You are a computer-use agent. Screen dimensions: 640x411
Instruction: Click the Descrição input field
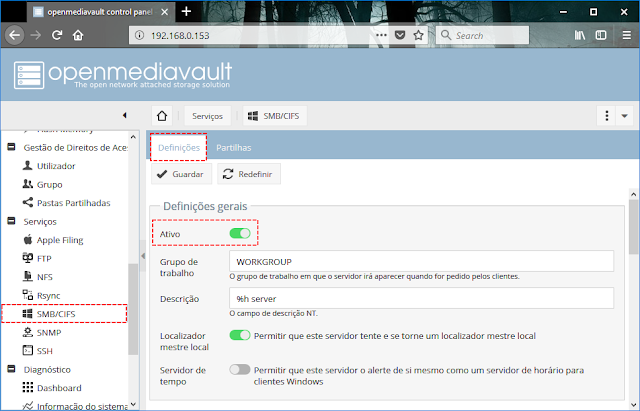click(x=421, y=298)
